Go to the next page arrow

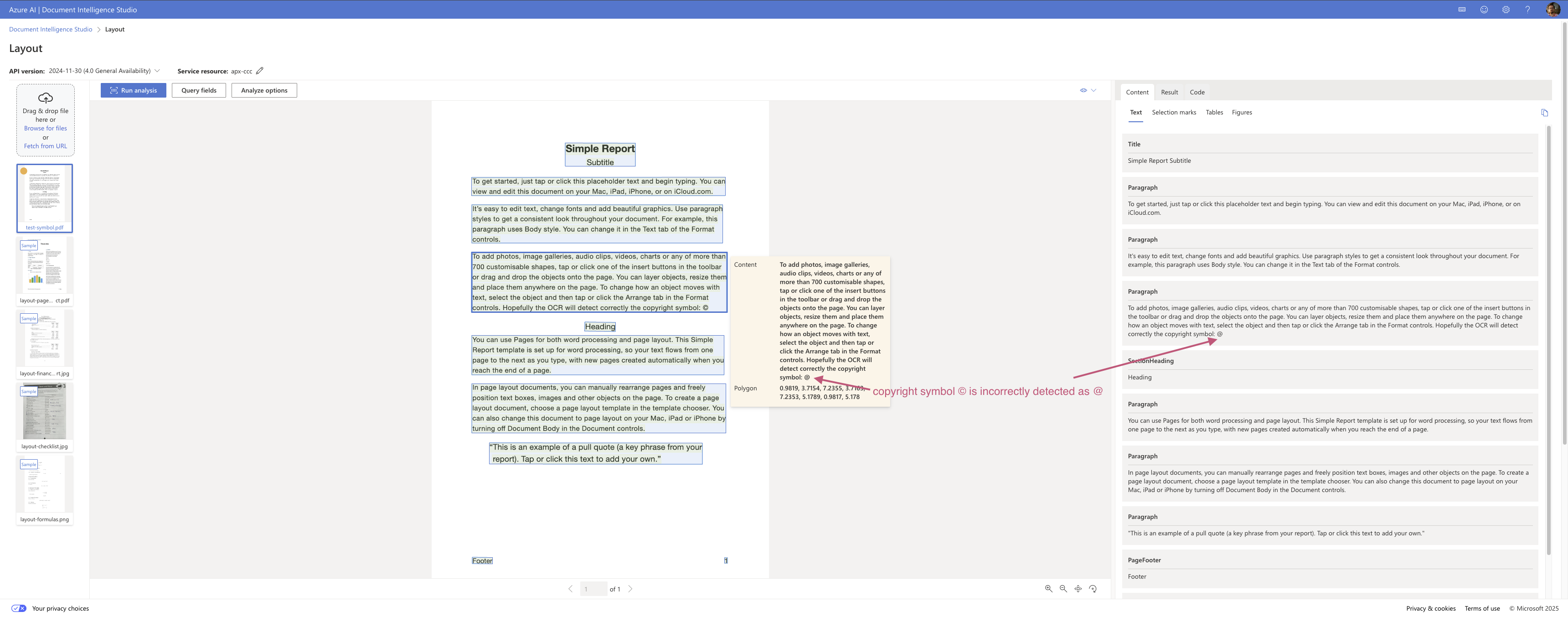click(630, 588)
